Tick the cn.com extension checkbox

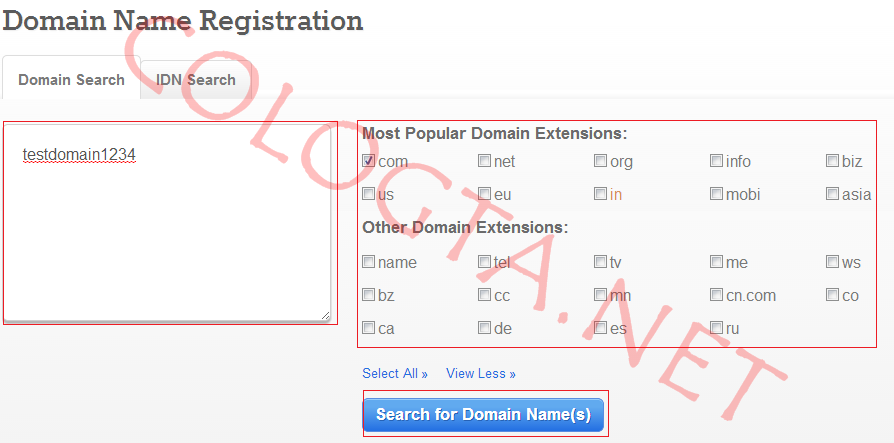point(716,295)
